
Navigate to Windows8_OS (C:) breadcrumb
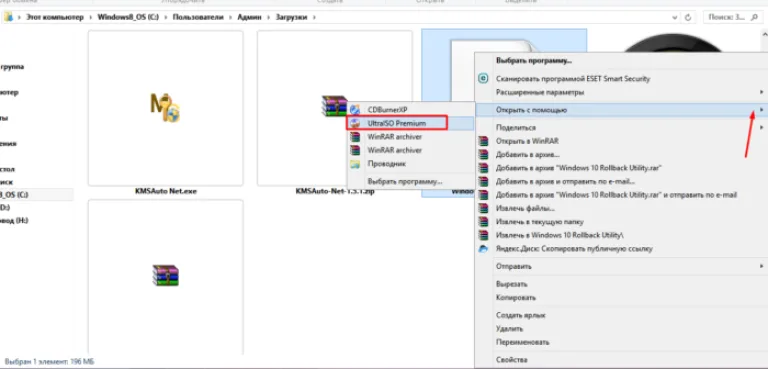(127, 17)
